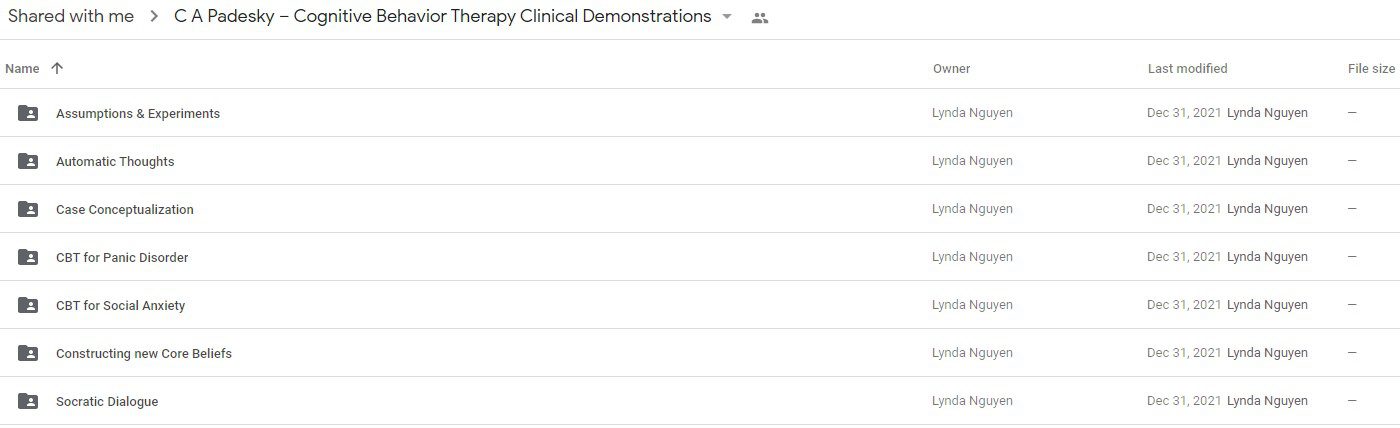This screenshot has height=428, width=1400.
Task: Click the Automatic Thoughts shared folder icon
Action: 28,161
